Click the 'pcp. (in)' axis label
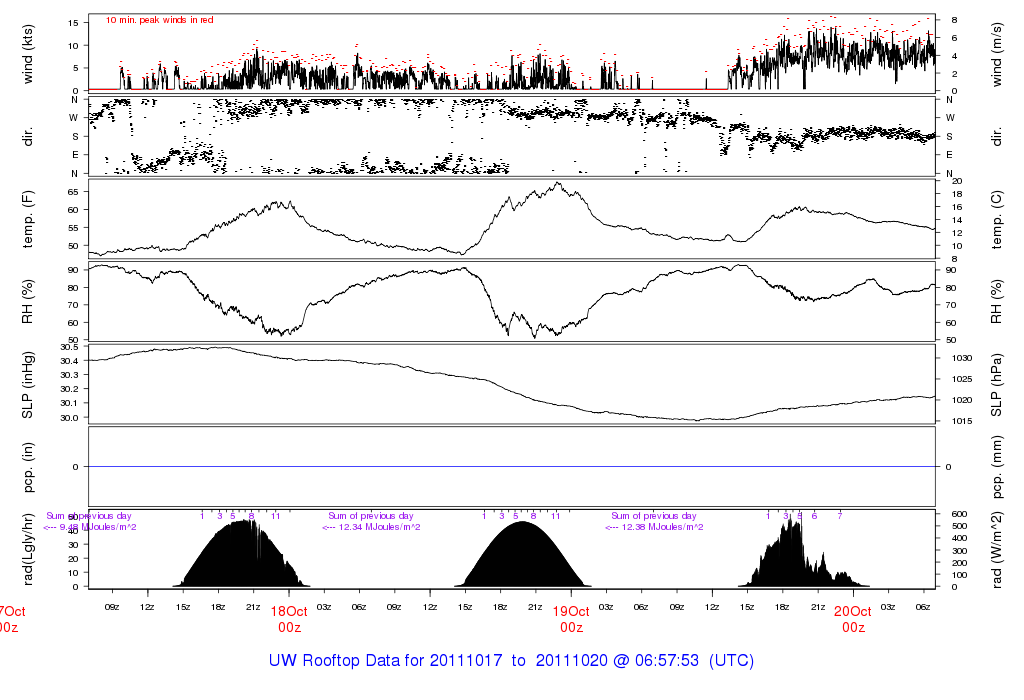 click(x=27, y=467)
